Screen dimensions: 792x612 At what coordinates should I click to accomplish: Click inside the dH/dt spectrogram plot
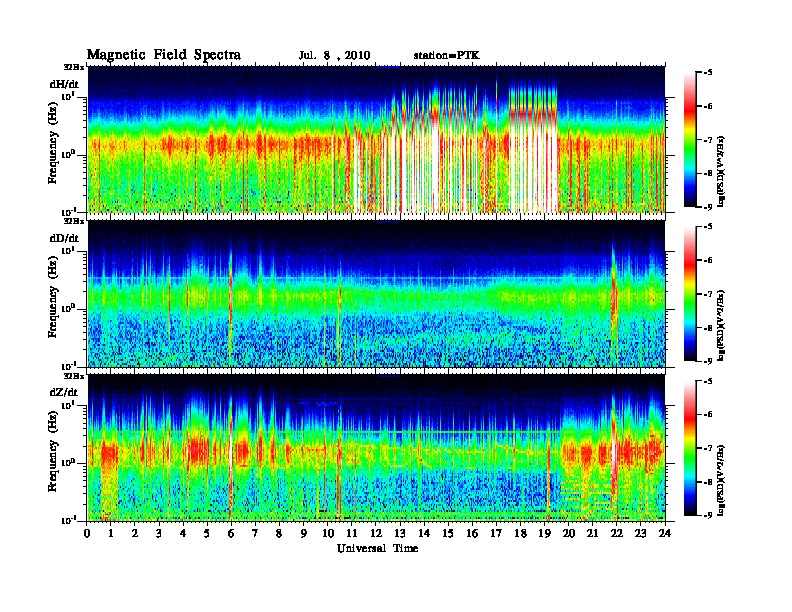[376, 139]
